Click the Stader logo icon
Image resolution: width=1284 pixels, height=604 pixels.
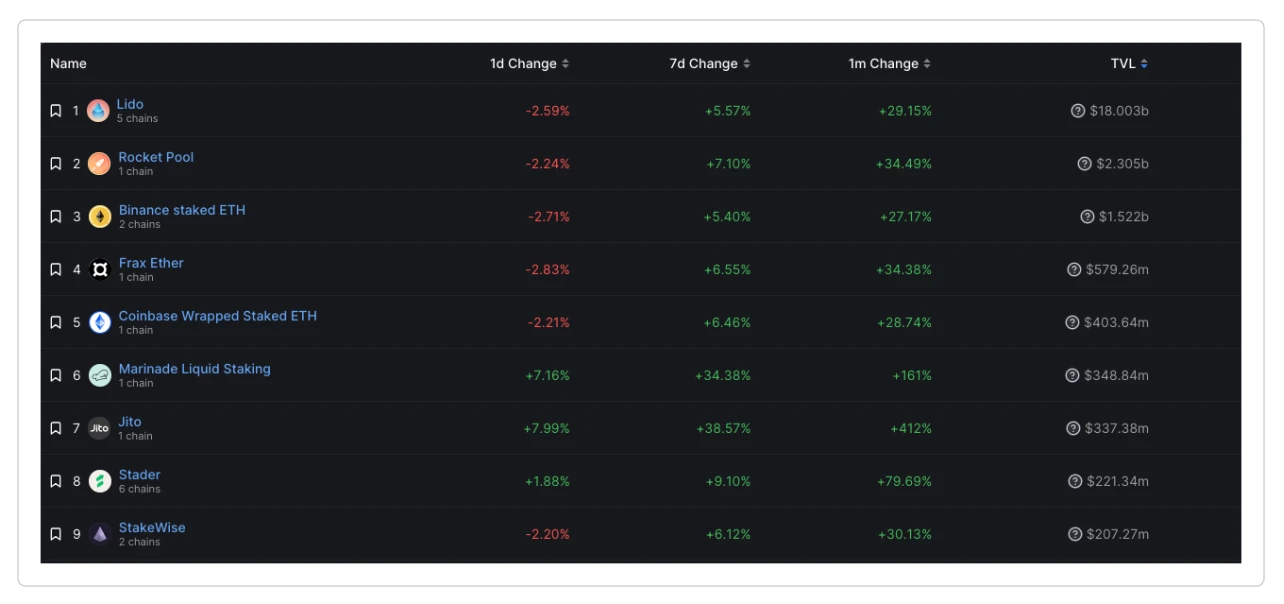tap(100, 481)
